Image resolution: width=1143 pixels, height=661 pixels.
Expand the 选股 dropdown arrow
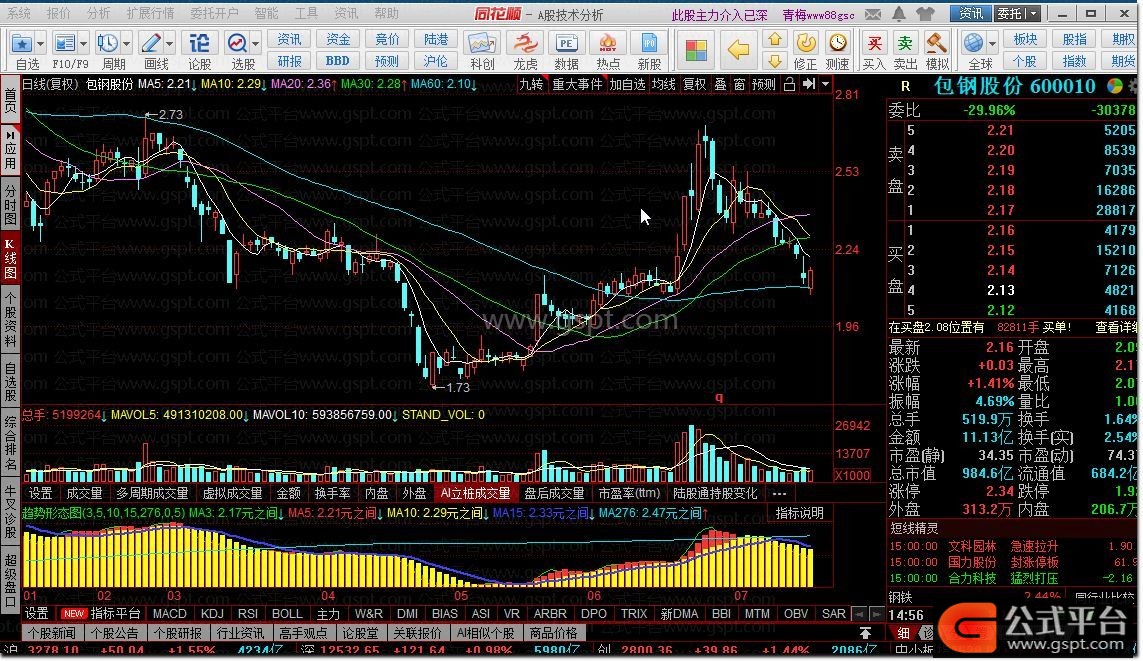tap(255, 44)
